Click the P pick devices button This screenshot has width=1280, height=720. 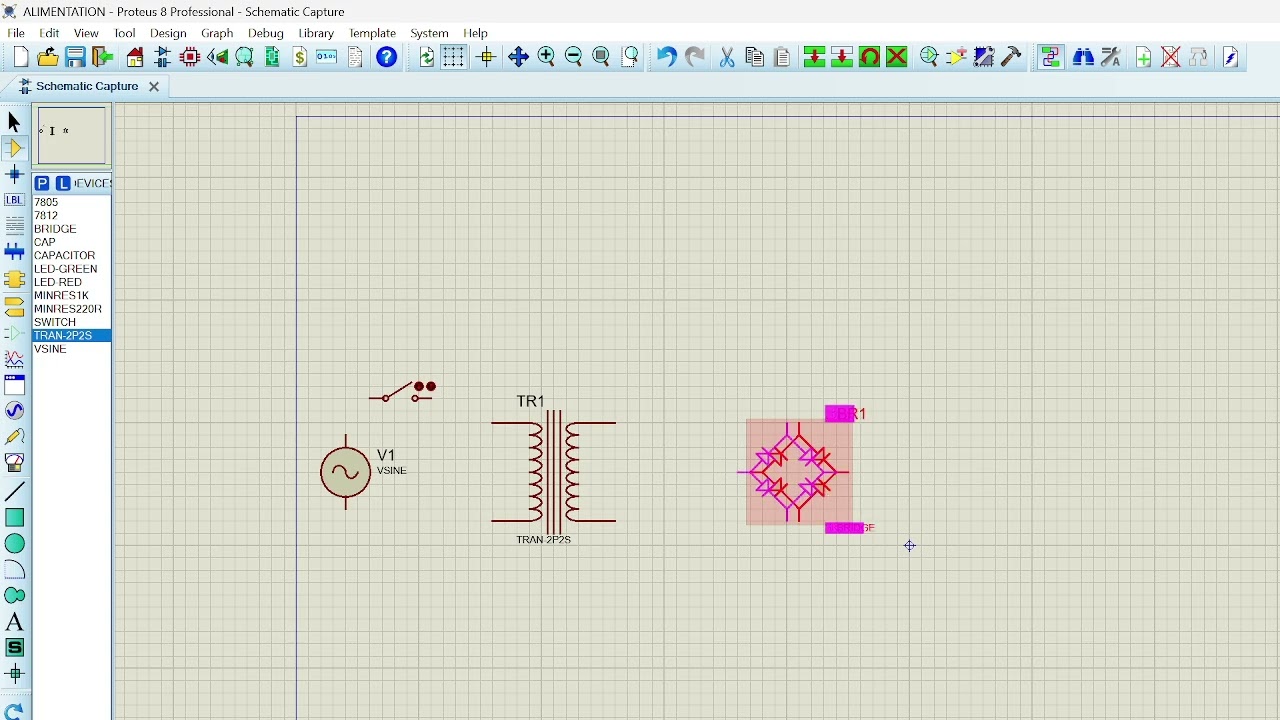(x=42, y=183)
